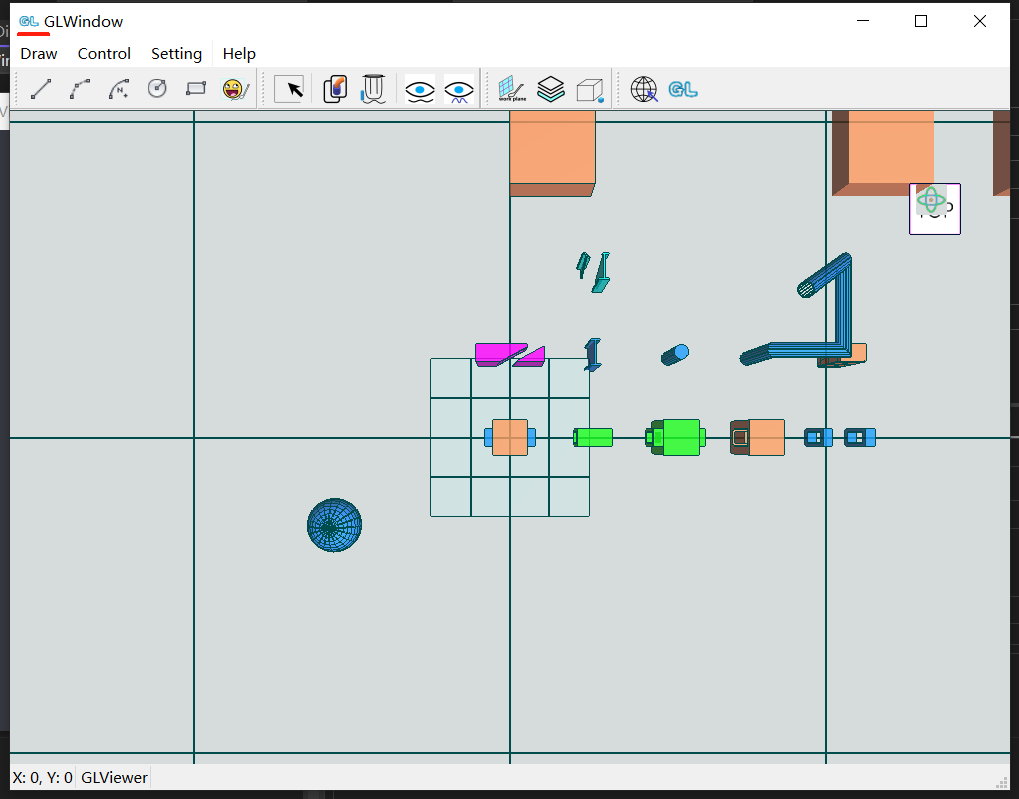Click the view orientation cube widget
Viewport: 1019px width, 799px height.
click(935, 209)
